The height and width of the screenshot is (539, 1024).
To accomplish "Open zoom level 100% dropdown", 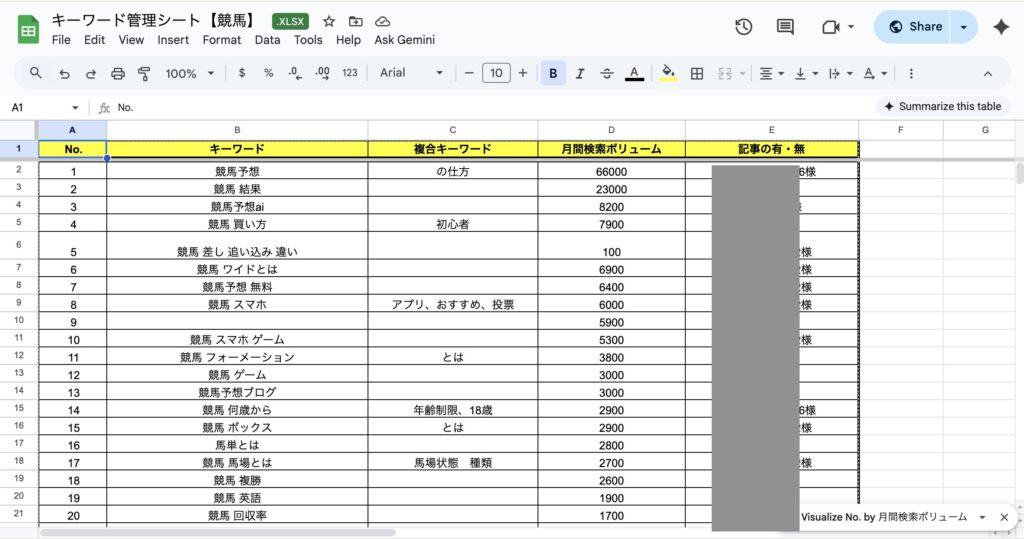I will click(189, 74).
